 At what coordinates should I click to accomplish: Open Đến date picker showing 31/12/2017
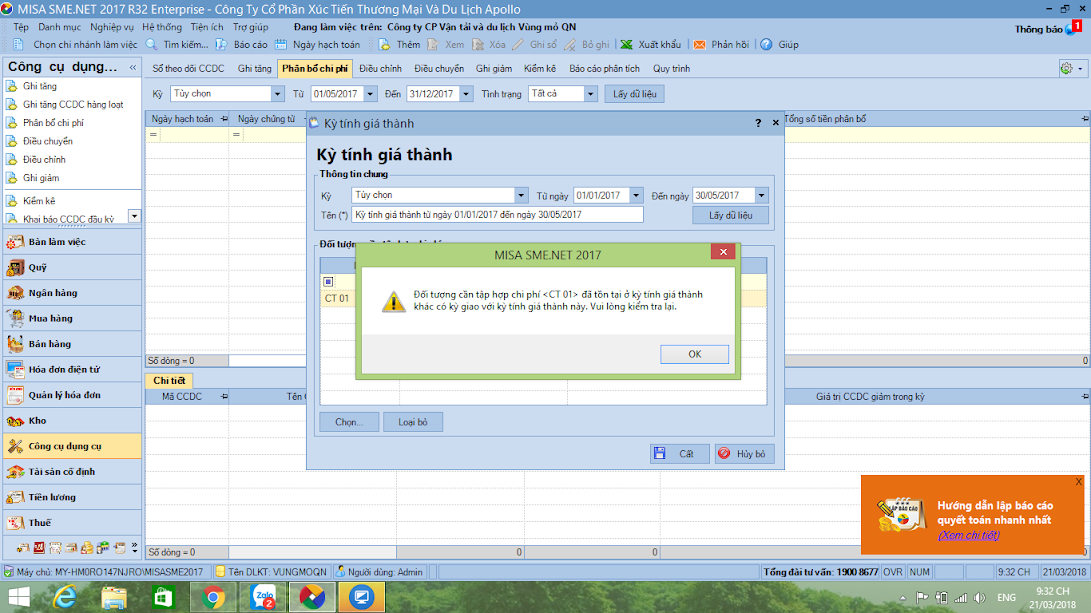(x=466, y=94)
